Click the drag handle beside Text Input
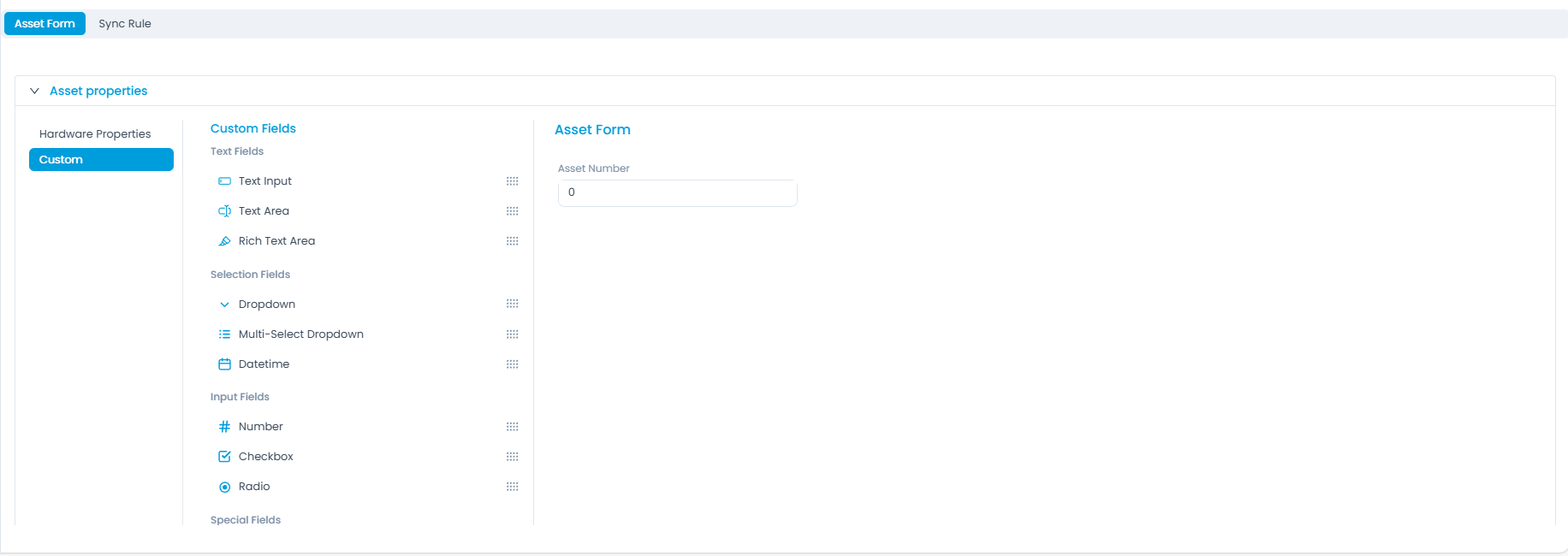The image size is (1568, 556). pyautogui.click(x=512, y=181)
